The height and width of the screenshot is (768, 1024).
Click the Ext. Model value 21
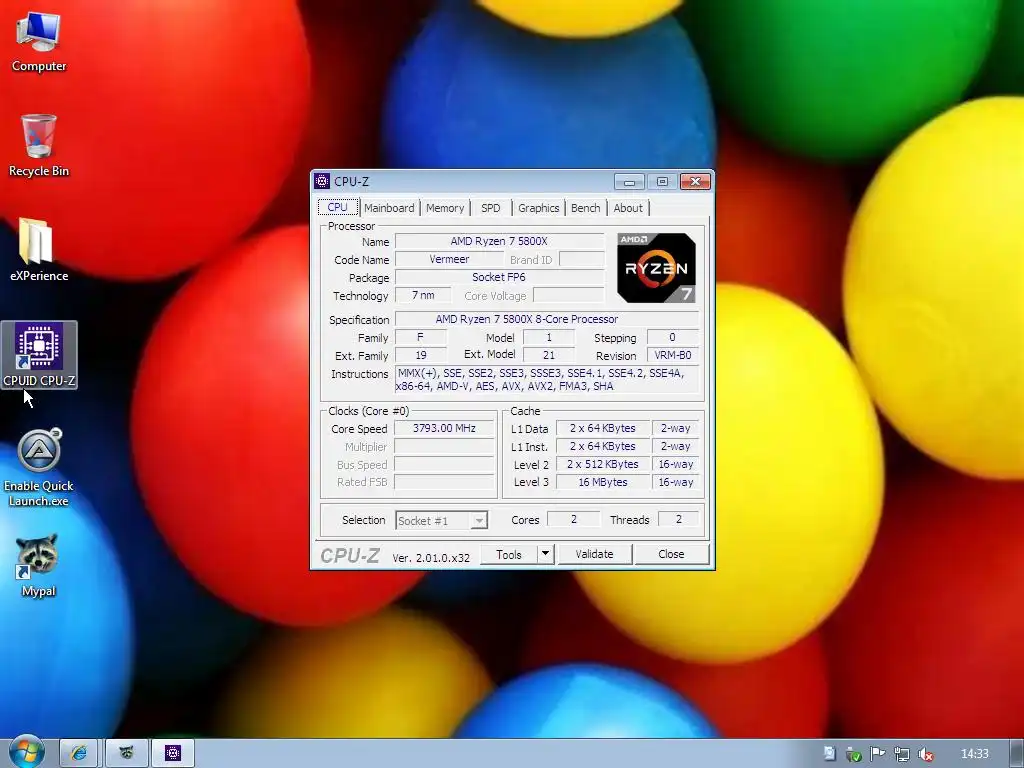549,355
